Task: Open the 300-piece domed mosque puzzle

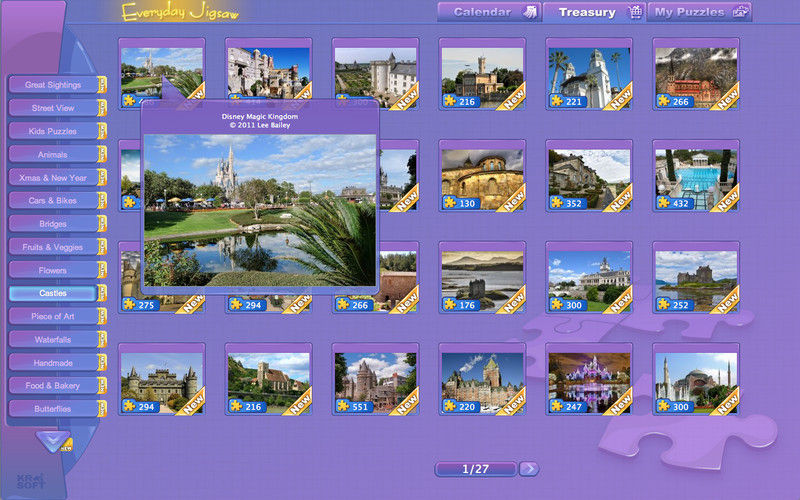Action: (x=696, y=379)
